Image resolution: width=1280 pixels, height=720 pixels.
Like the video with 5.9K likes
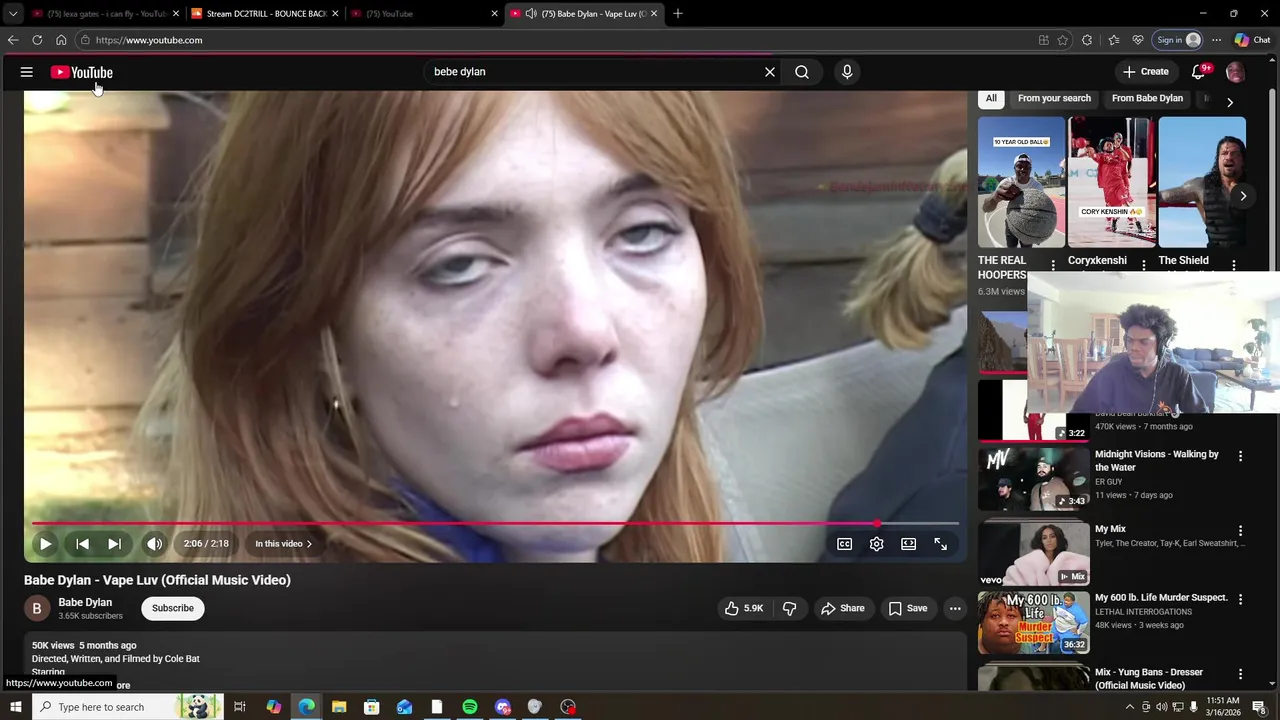744,608
